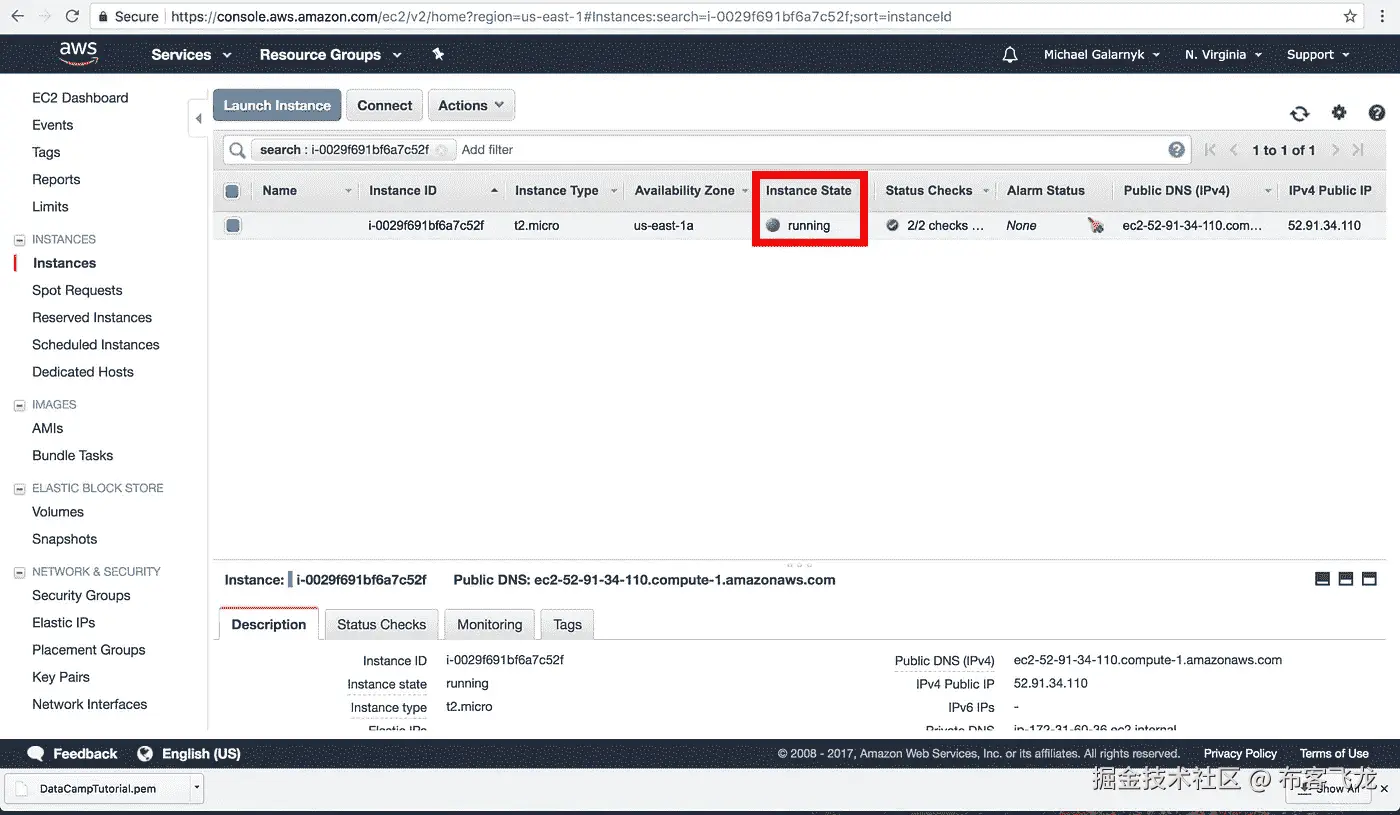This screenshot has width=1400, height=815.
Task: Toggle select-all instances checkbox
Action: pos(232,191)
